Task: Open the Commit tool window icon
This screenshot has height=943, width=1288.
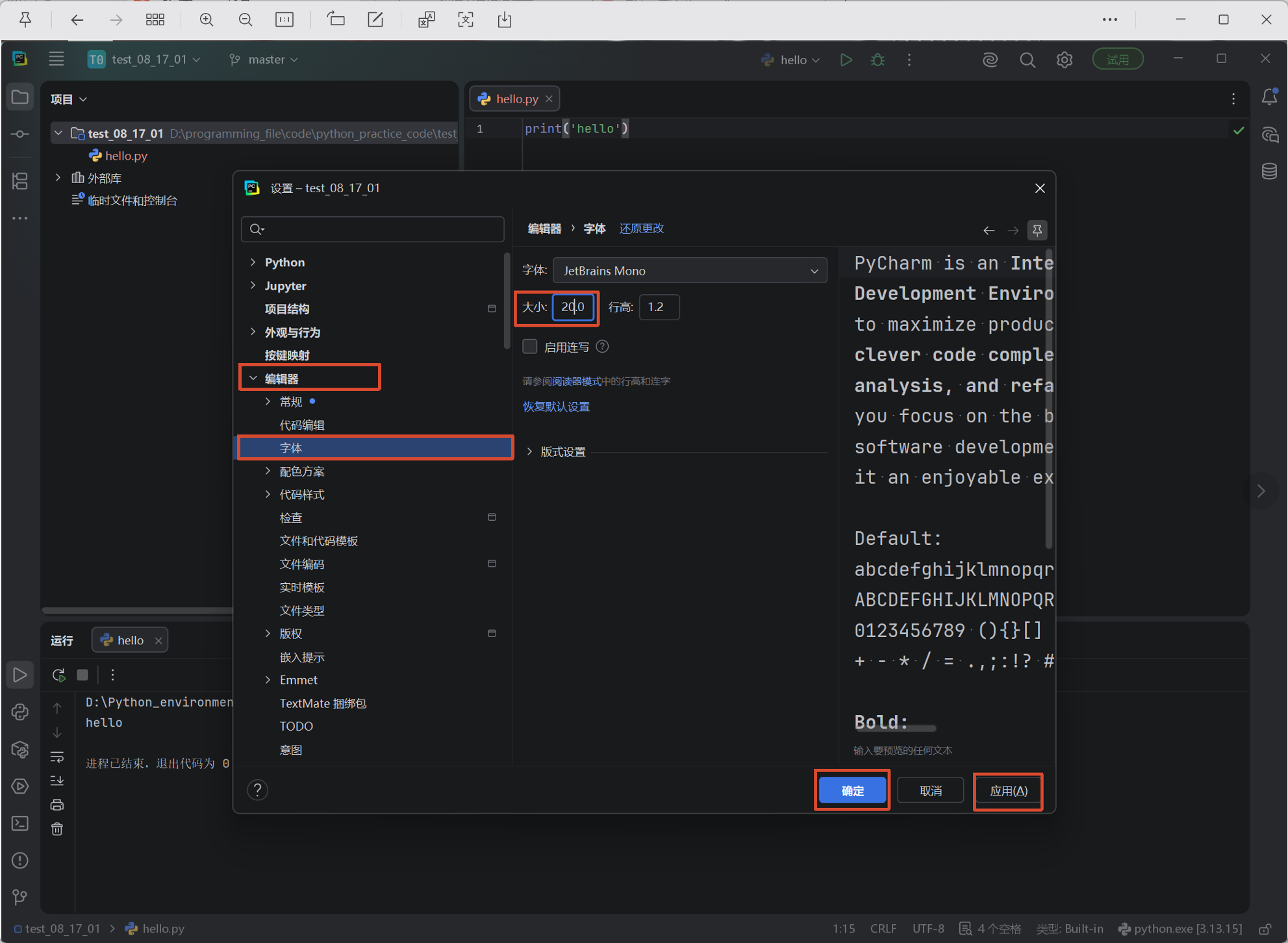Action: (20, 134)
